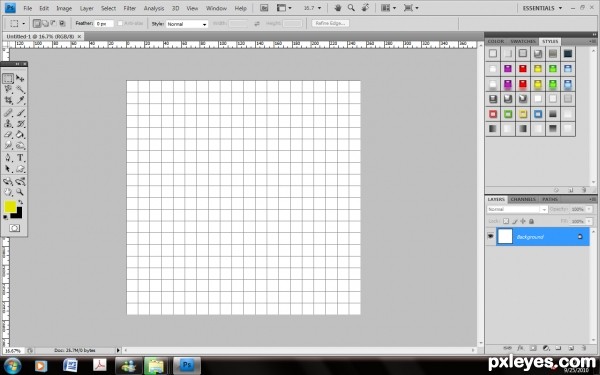Choose New selection mode button
This screenshot has width=600, height=375.
[37, 23]
